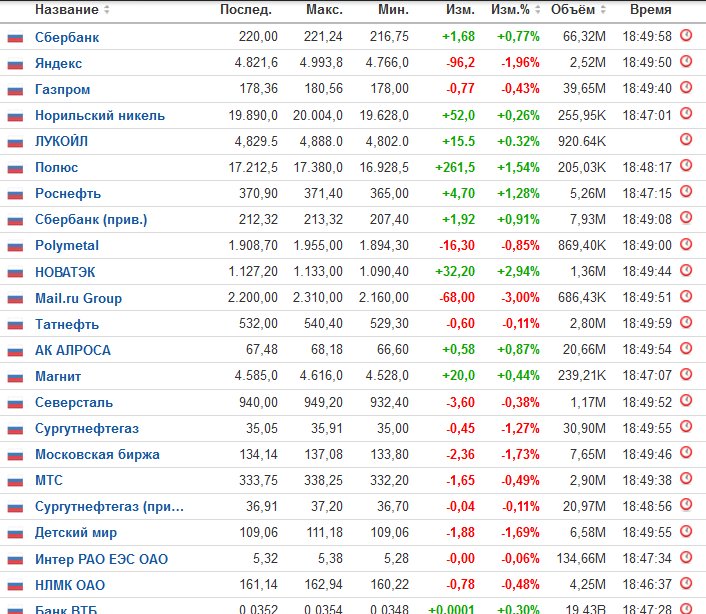Sort table by Название column arrows
This screenshot has height=614, width=706.
click(107, 9)
